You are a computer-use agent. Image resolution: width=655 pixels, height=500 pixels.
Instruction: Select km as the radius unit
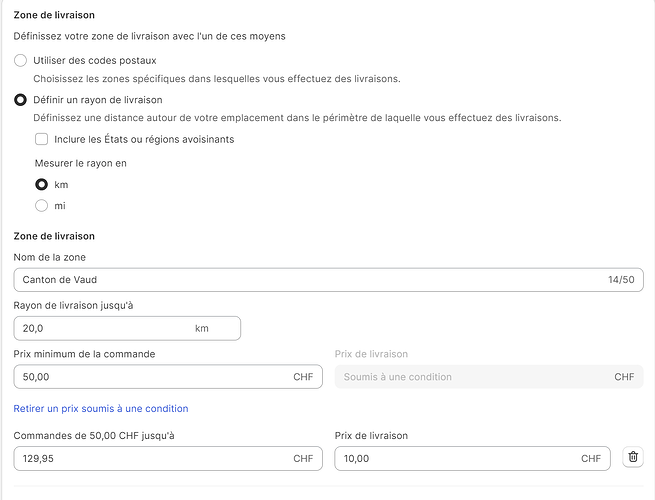tap(42, 185)
